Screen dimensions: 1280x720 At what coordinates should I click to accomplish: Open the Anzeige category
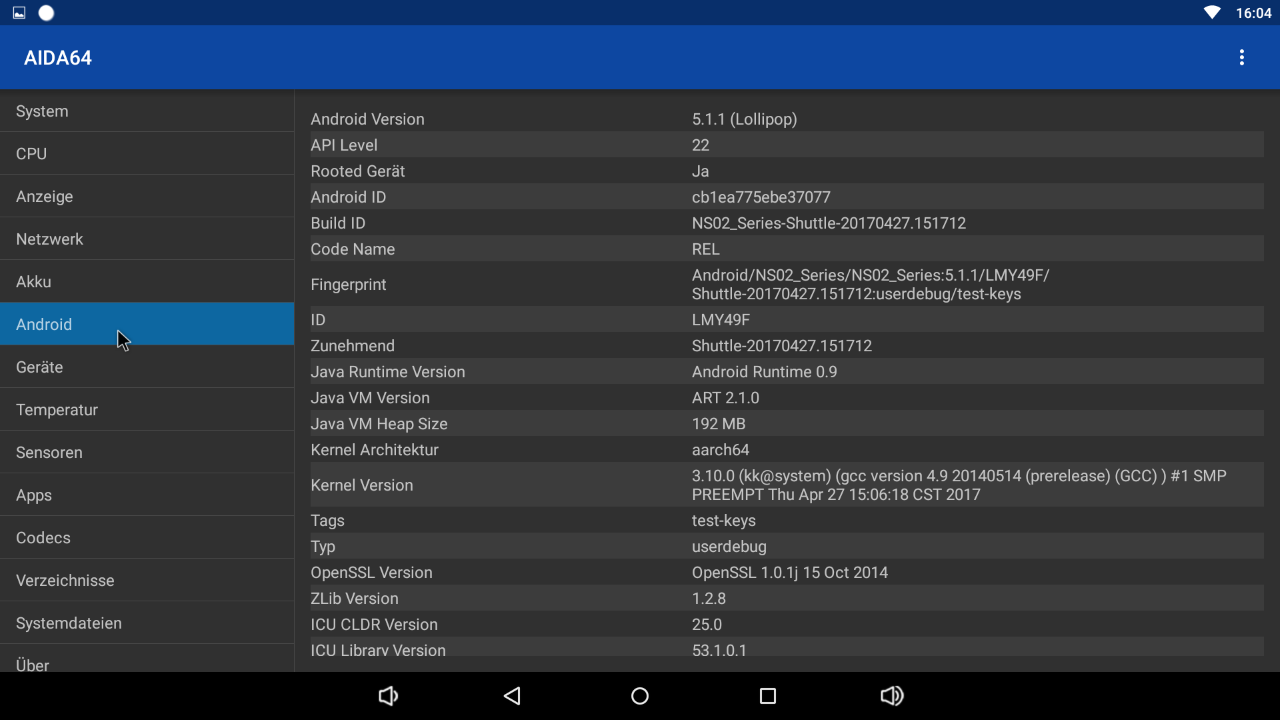pos(147,197)
